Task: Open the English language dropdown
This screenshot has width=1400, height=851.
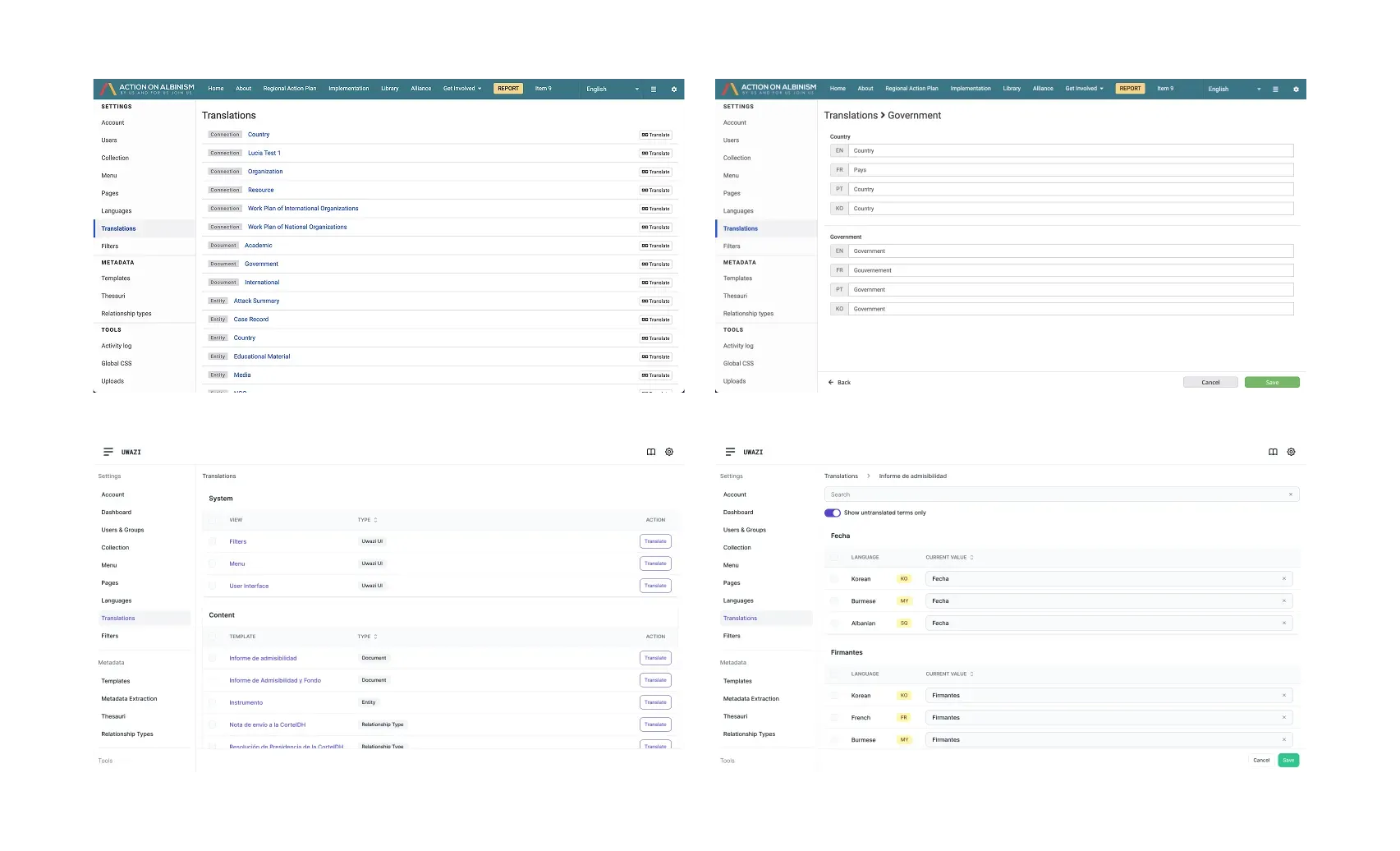Action: 612,89
